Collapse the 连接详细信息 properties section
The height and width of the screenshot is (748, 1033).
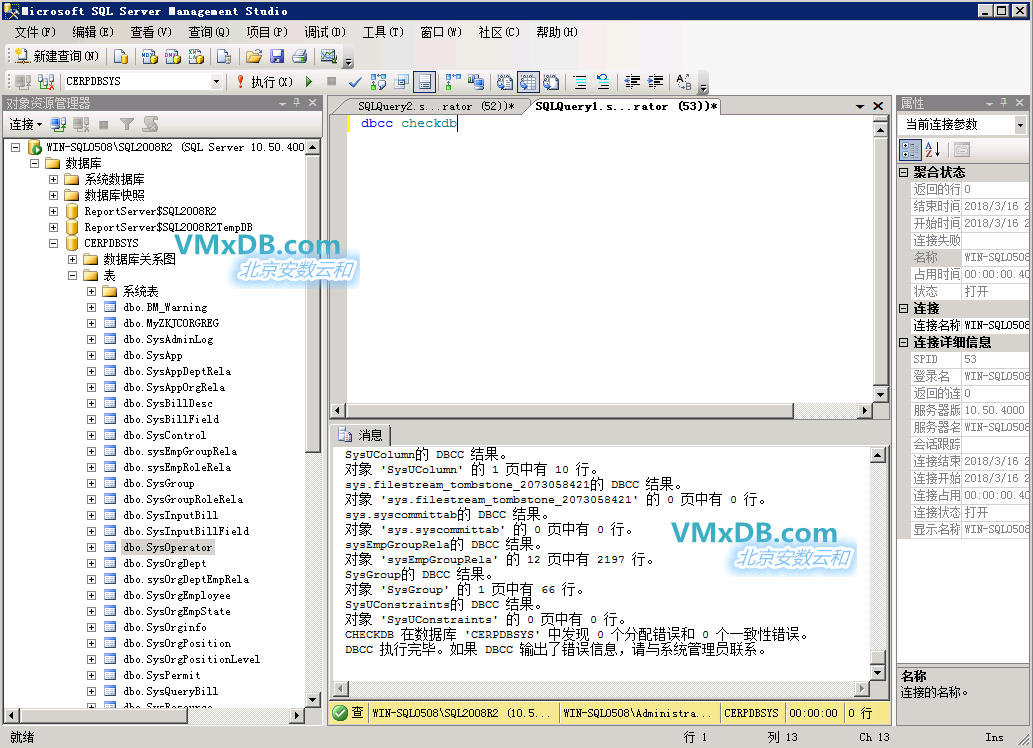pos(904,342)
